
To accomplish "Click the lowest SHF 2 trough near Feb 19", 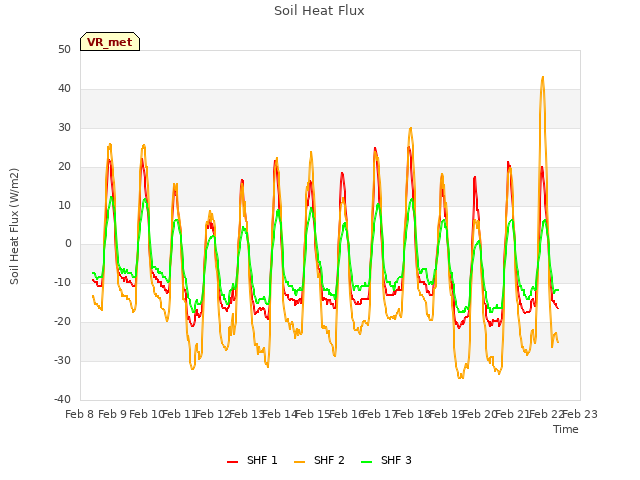I will point(461,378).
